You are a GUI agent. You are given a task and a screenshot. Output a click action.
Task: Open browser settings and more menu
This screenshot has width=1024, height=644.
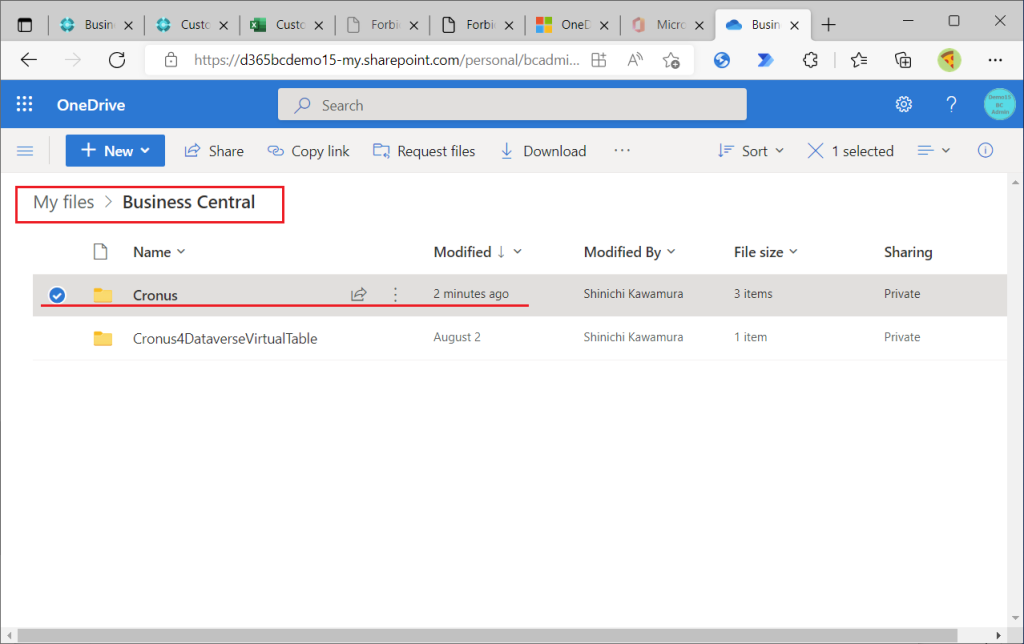995,60
